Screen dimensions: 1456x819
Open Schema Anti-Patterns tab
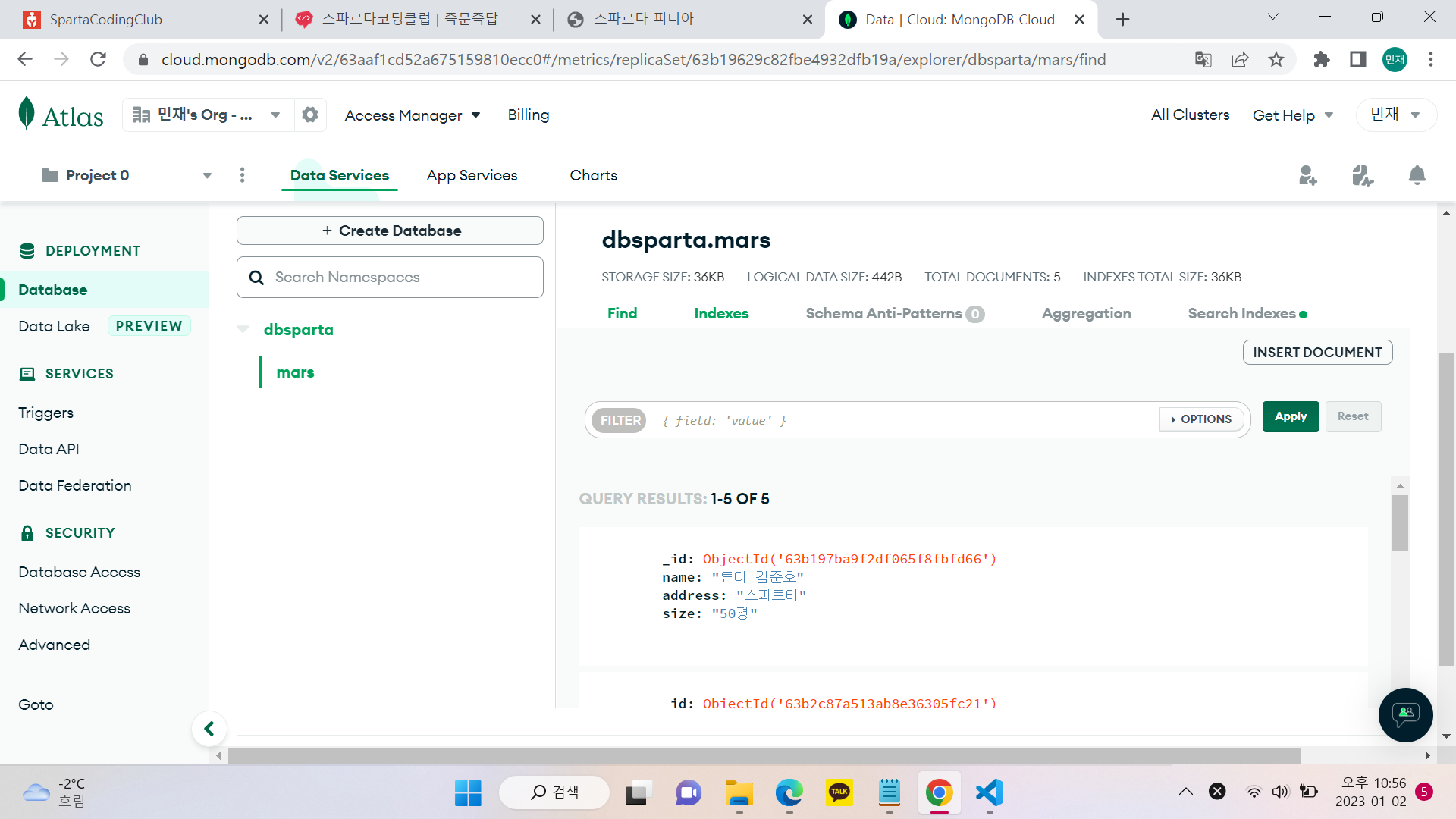pos(895,313)
